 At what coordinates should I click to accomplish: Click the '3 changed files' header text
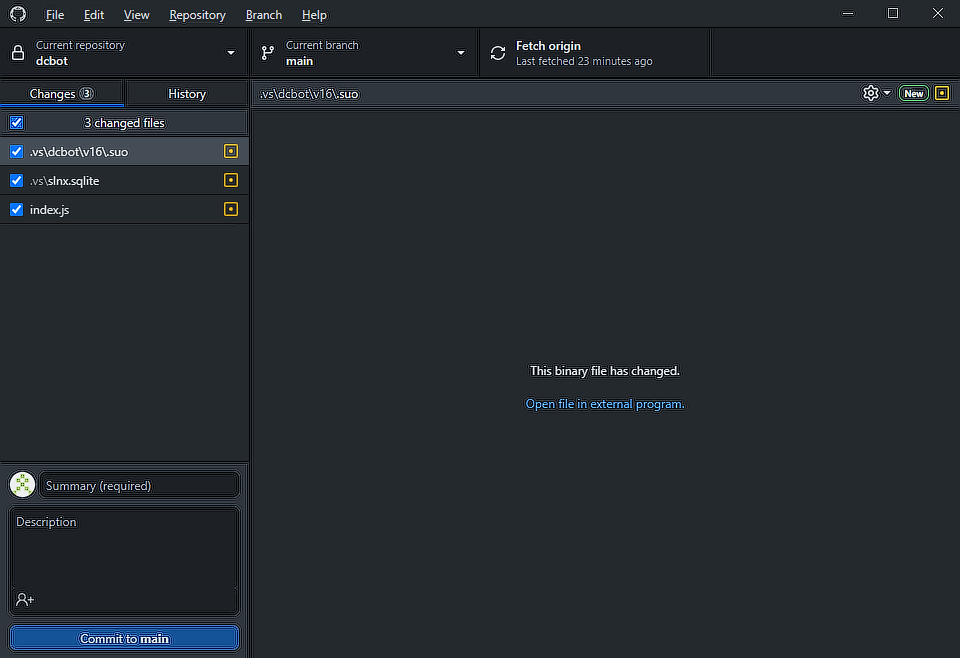[125, 123]
